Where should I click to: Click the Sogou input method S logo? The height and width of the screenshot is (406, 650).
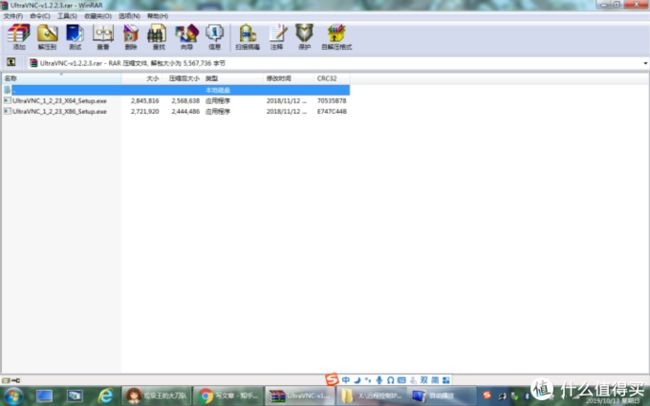(331, 379)
